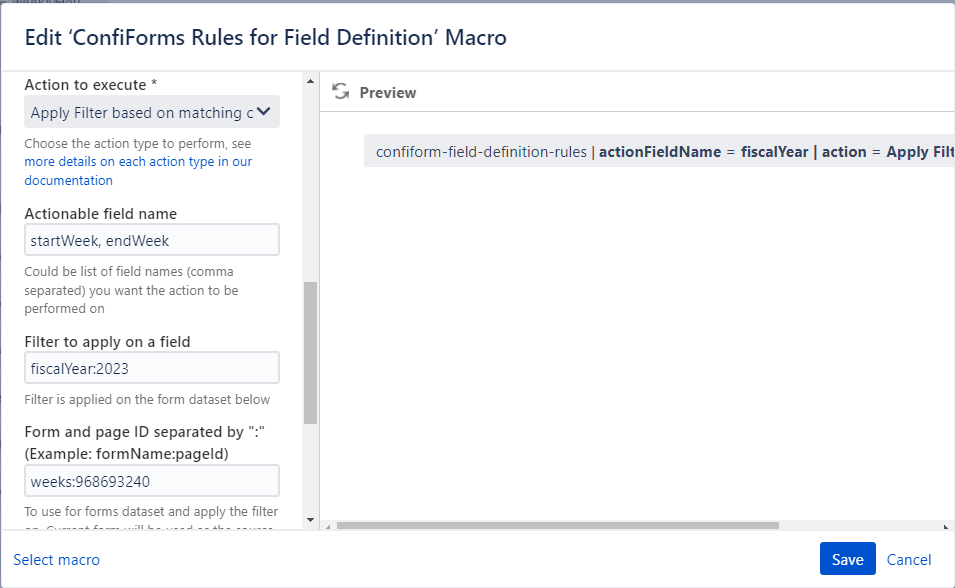The height and width of the screenshot is (588, 955).
Task: Focus the Actionable field name input
Action: point(151,240)
